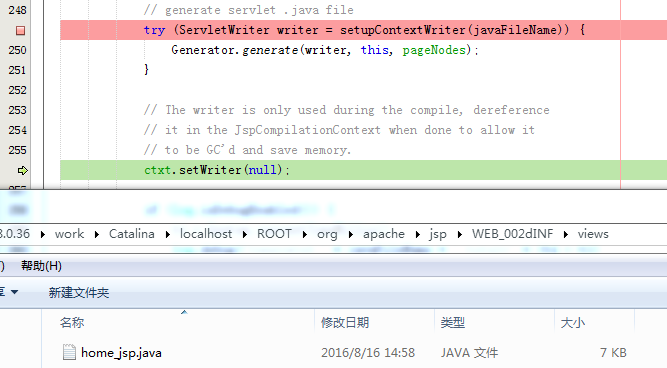This screenshot has height=368, width=667.
Task: Click the 'generate servlet .java file' comment
Action: pos(249,10)
